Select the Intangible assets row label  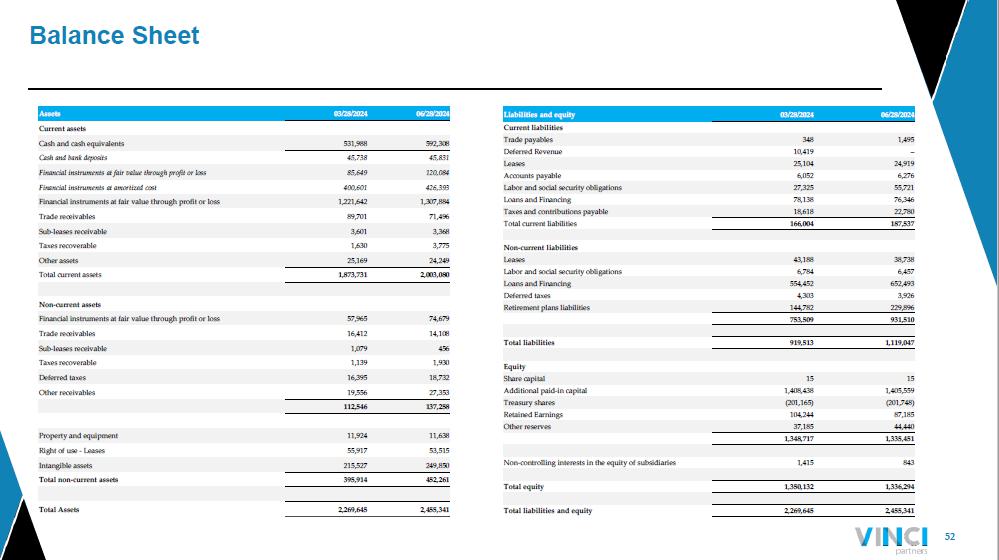[65, 466]
